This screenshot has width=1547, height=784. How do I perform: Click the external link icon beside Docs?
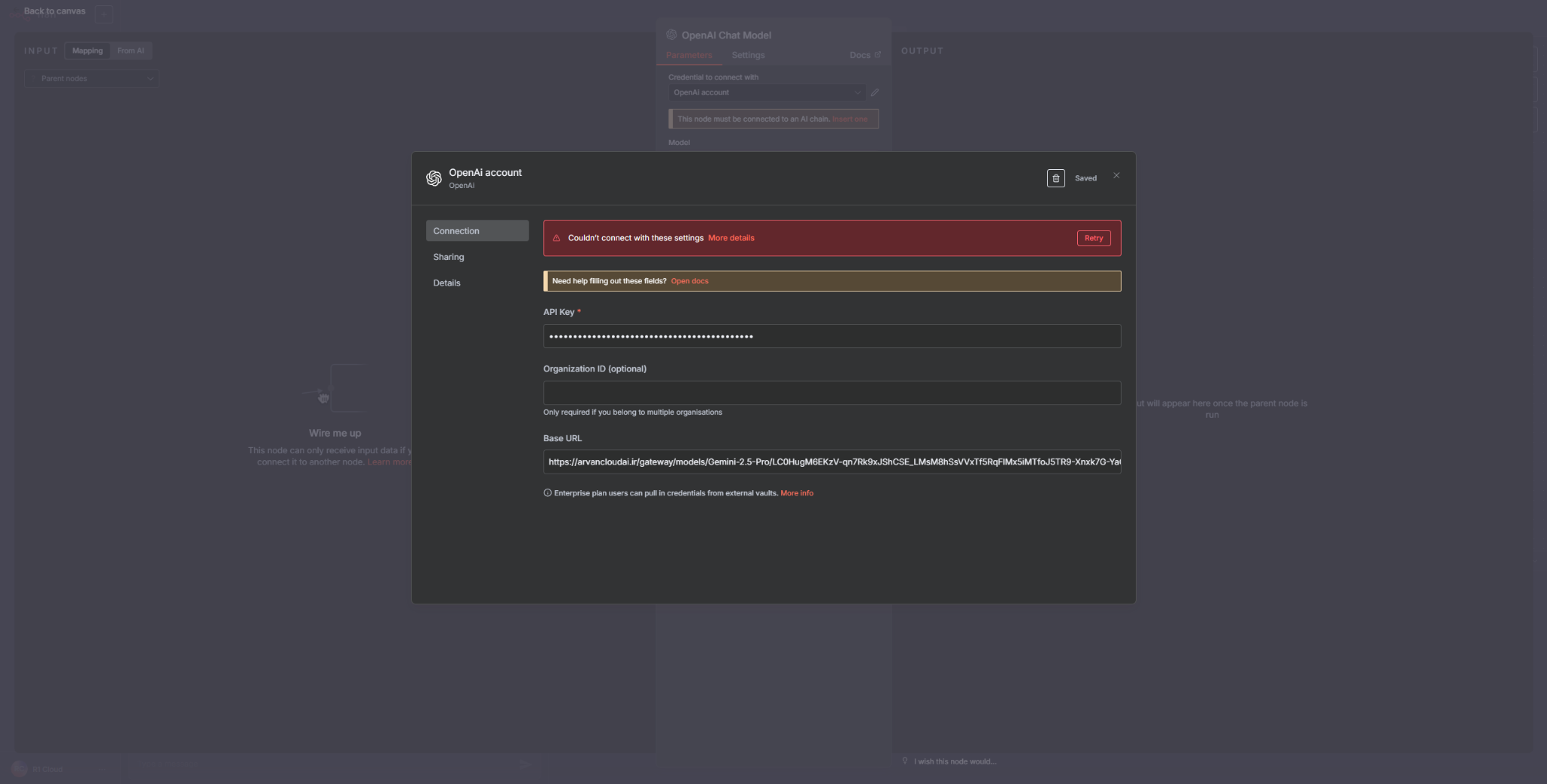(x=878, y=55)
